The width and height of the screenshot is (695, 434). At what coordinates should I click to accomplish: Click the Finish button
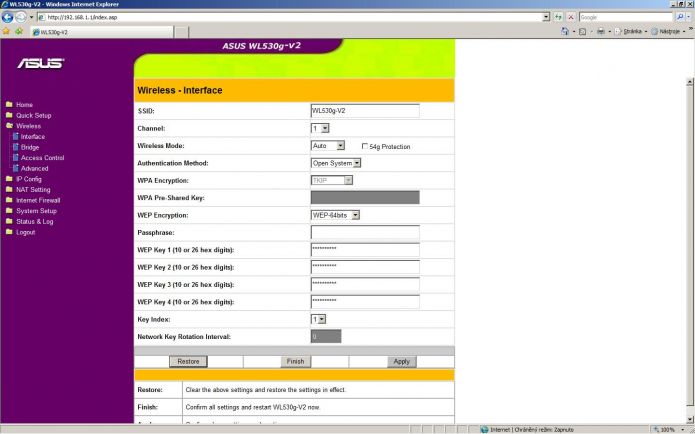point(295,361)
